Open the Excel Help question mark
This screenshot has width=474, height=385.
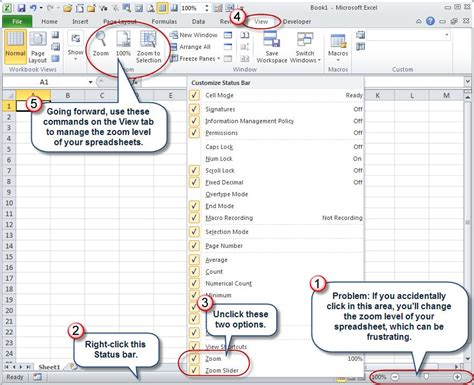point(430,21)
